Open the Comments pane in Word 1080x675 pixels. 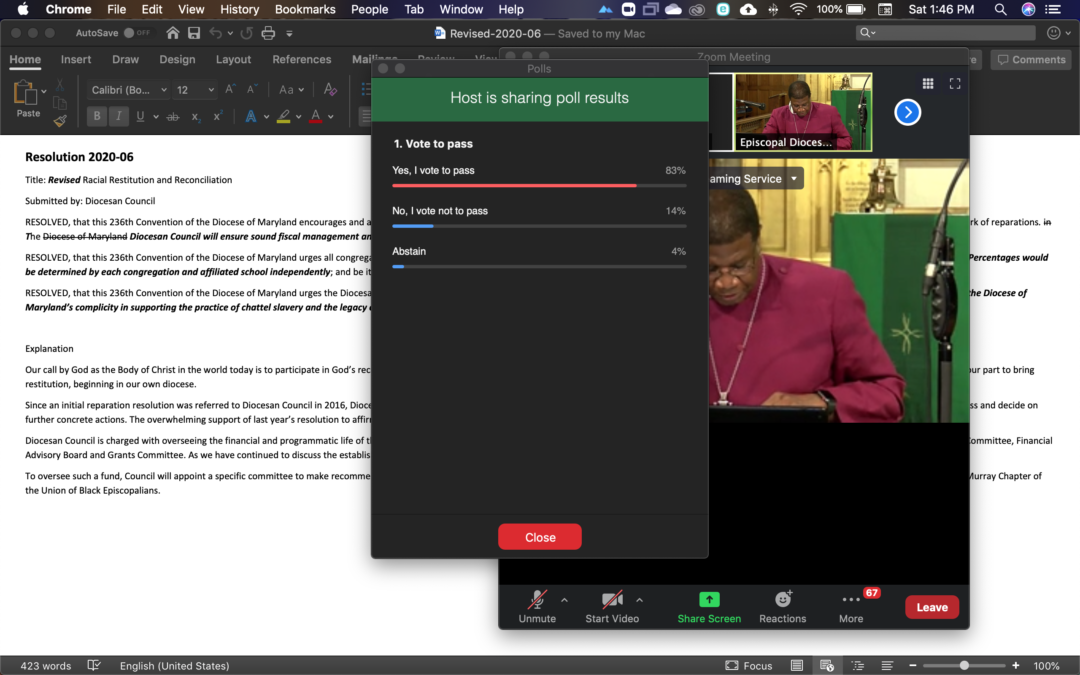(1032, 59)
